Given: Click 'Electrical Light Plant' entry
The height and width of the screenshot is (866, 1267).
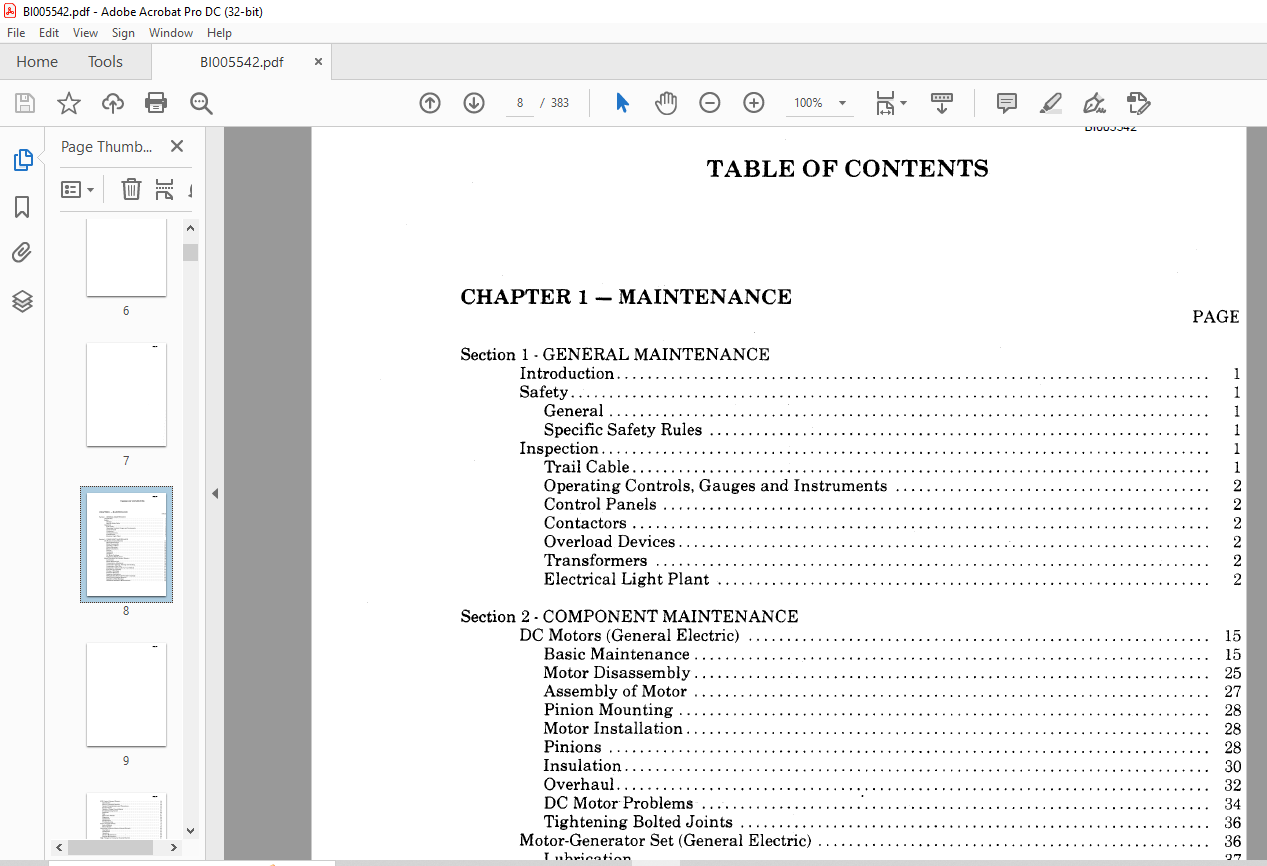Looking at the screenshot, I should pyautogui.click(x=627, y=579).
